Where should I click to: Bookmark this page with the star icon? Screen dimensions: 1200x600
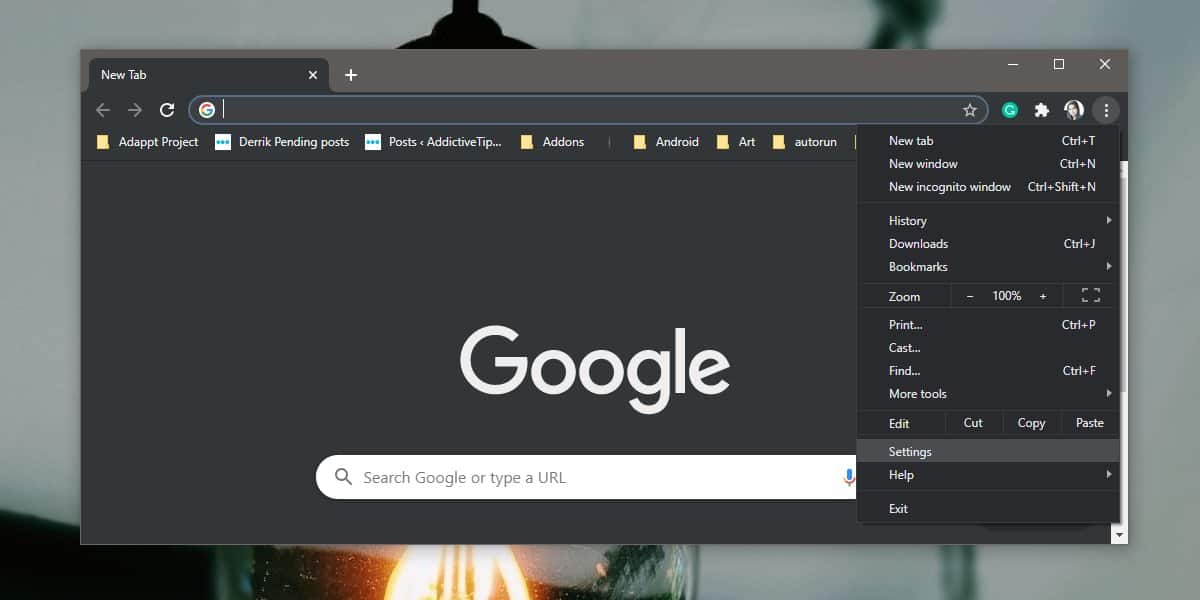tap(969, 110)
